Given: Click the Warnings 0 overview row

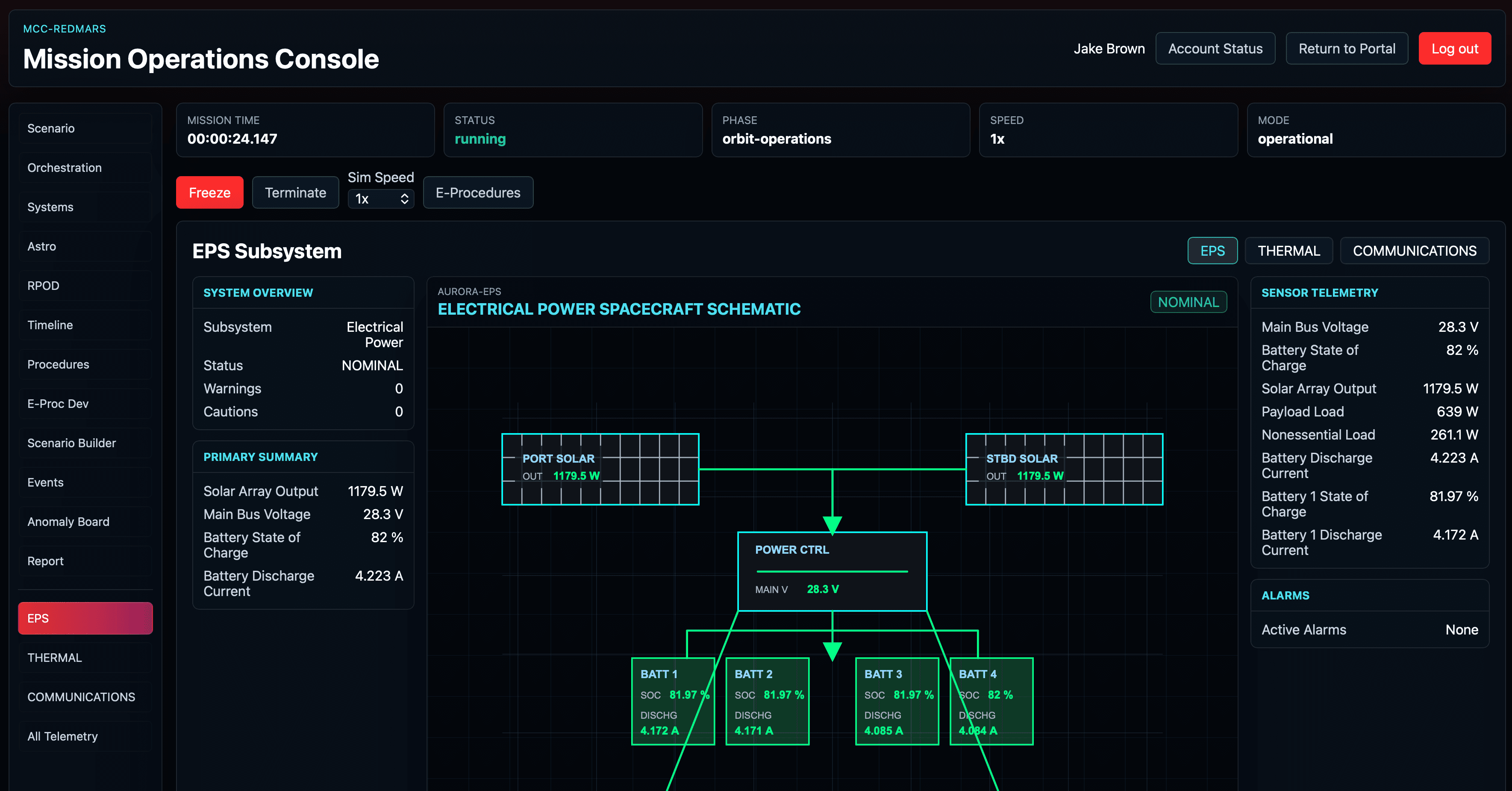Looking at the screenshot, I should (303, 389).
